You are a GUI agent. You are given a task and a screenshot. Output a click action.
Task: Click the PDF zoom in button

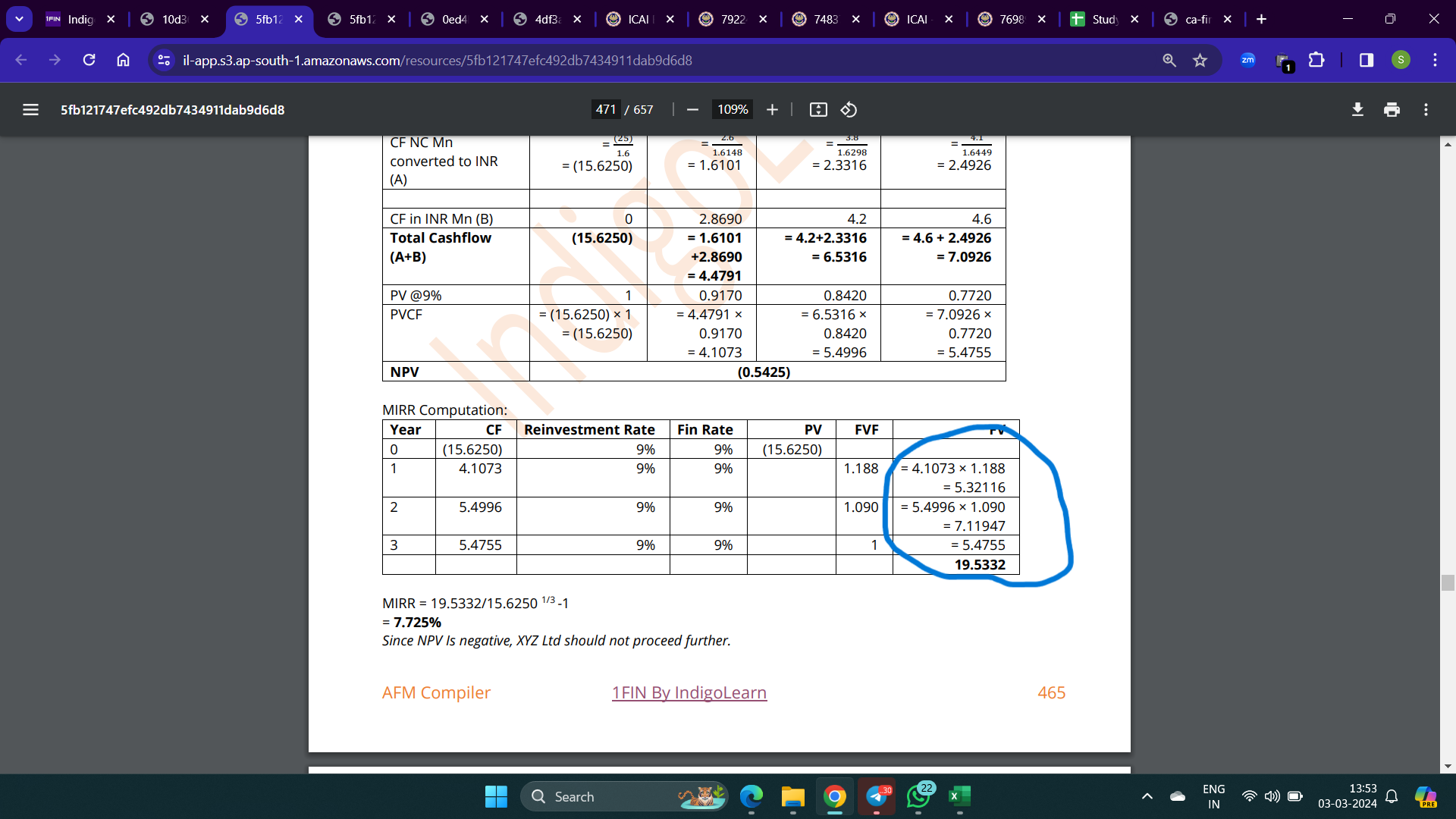(x=772, y=110)
